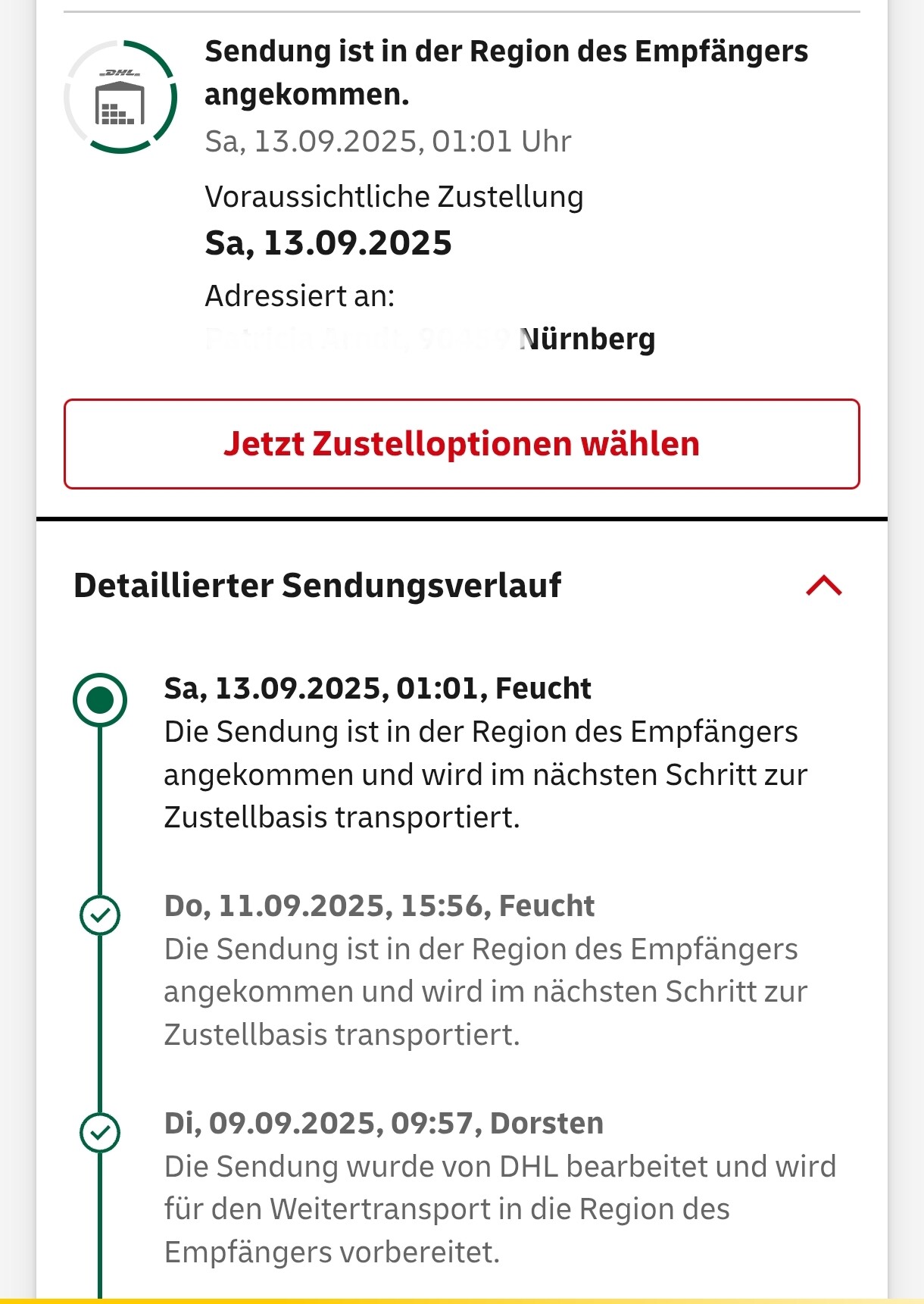This screenshot has width=924, height=1304.
Task: Select the Sa, 13.09.2025, 01:01, Feucht entry title
Action: (377, 688)
